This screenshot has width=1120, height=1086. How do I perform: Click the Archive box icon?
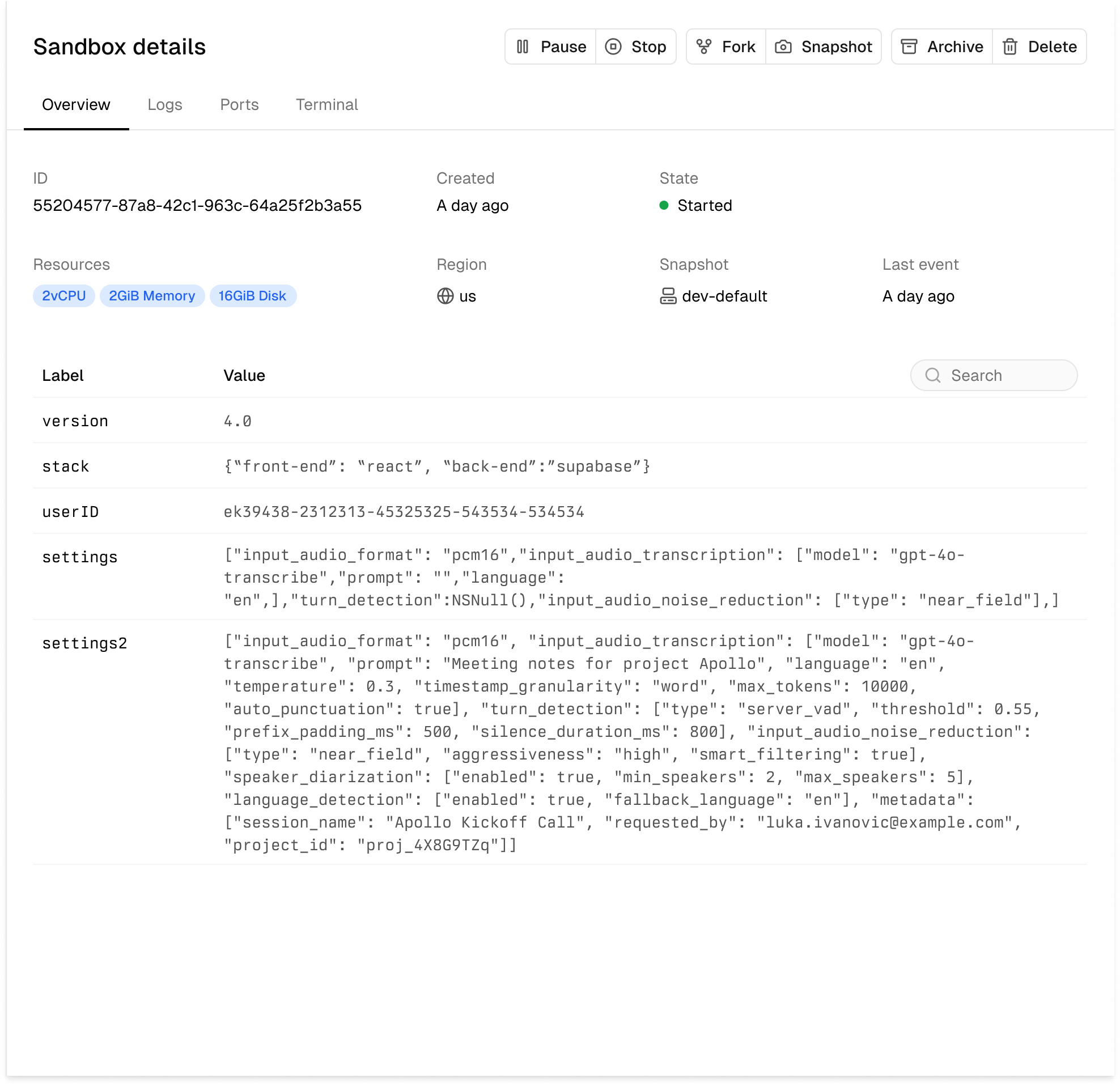pyautogui.click(x=909, y=47)
